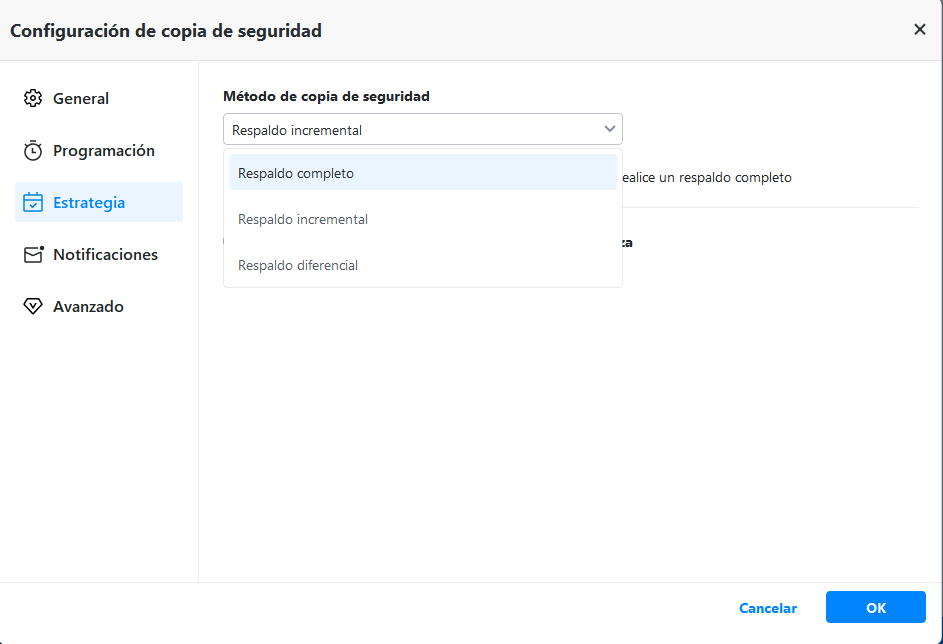Switch to the Programación tab
Image resolution: width=943 pixels, height=644 pixels.
point(104,151)
